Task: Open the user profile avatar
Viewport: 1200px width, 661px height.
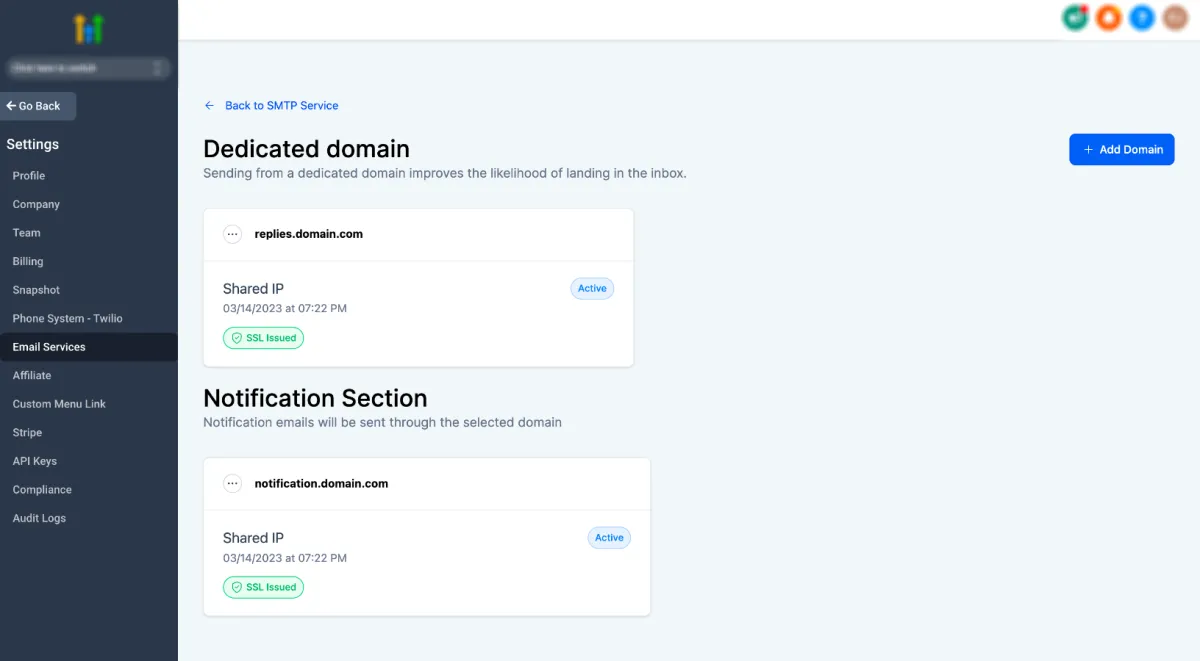Action: click(x=1175, y=17)
